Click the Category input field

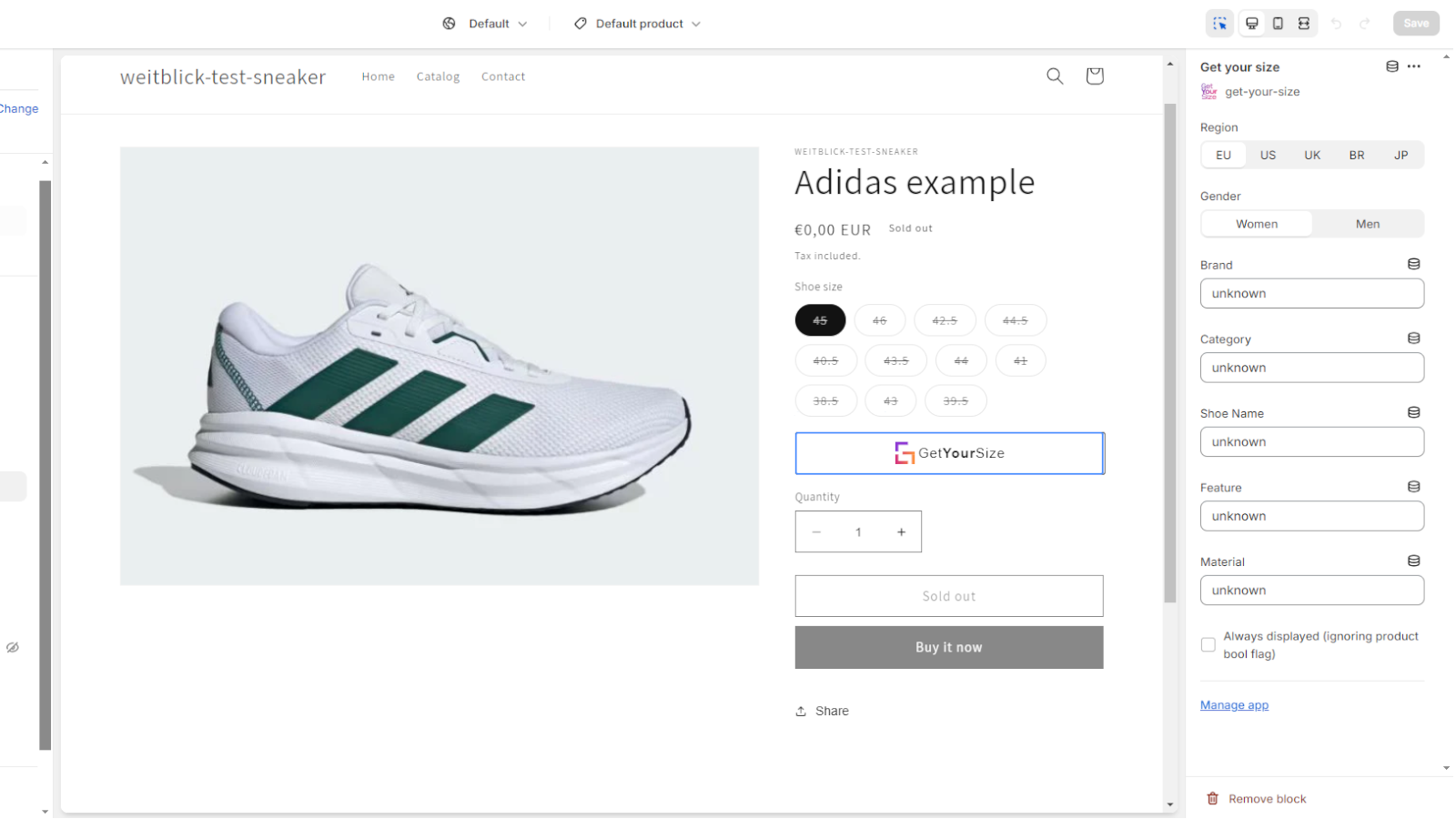pyautogui.click(x=1312, y=368)
